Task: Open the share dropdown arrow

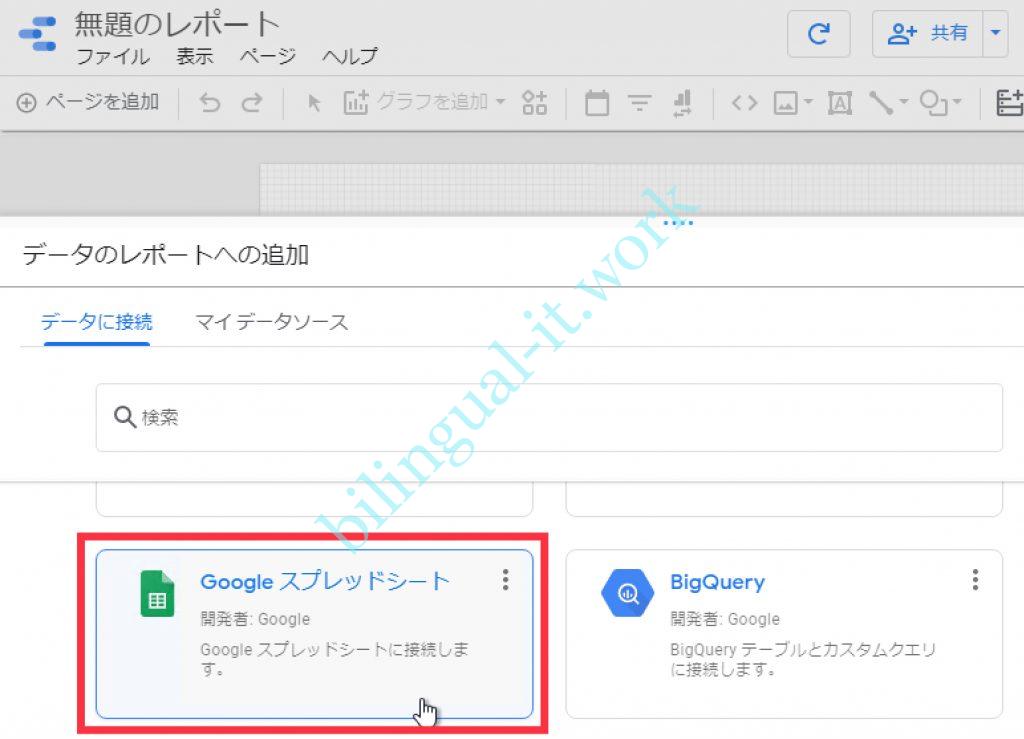Action: point(994,34)
